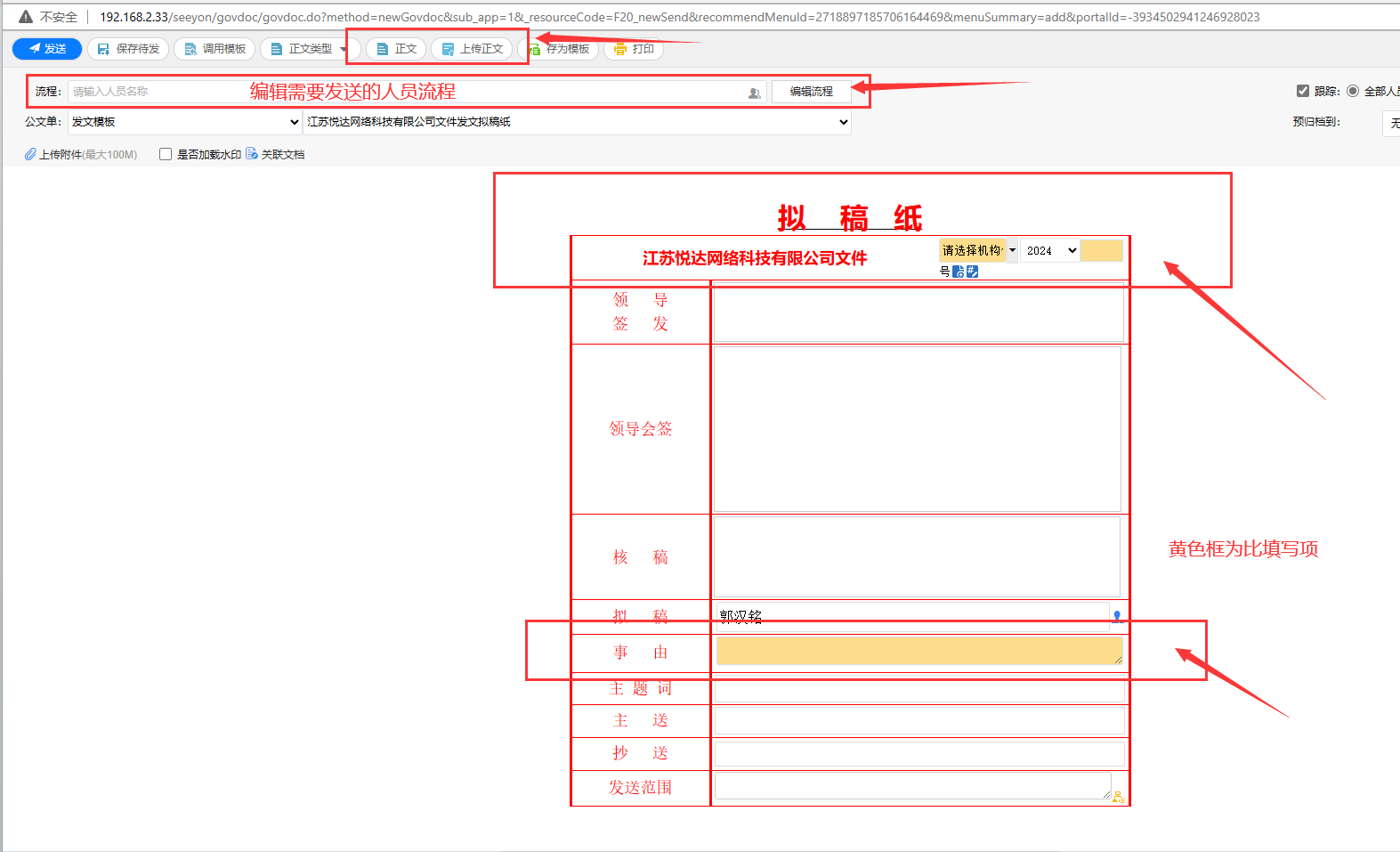Image resolution: width=1400 pixels, height=852 pixels.
Task: Toggle the 跟踪 tracking checkbox
Action: pyautogui.click(x=1303, y=91)
